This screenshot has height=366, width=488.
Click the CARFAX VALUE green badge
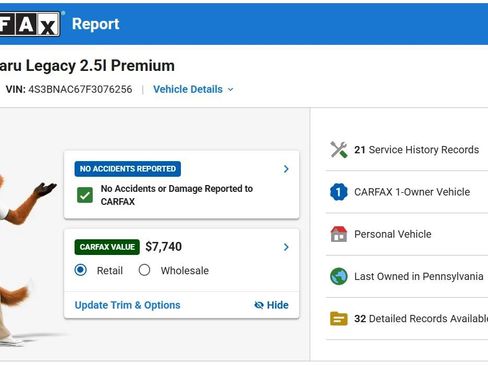(x=107, y=247)
